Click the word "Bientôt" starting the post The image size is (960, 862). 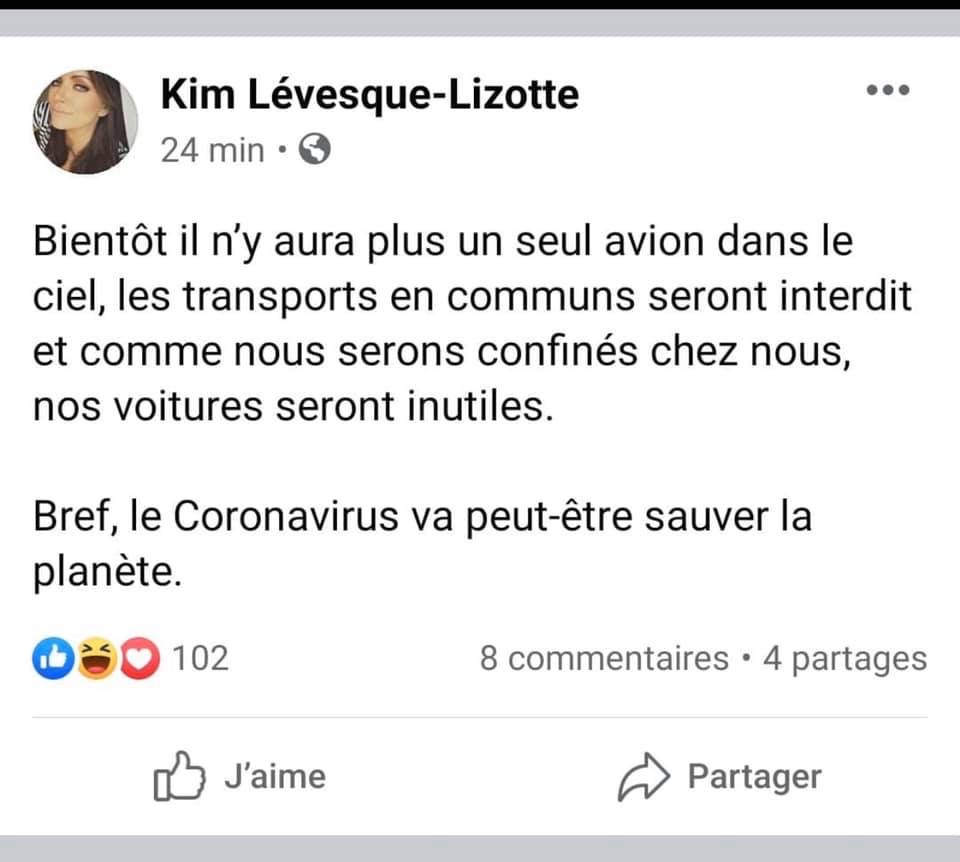pyautogui.click(x=100, y=241)
